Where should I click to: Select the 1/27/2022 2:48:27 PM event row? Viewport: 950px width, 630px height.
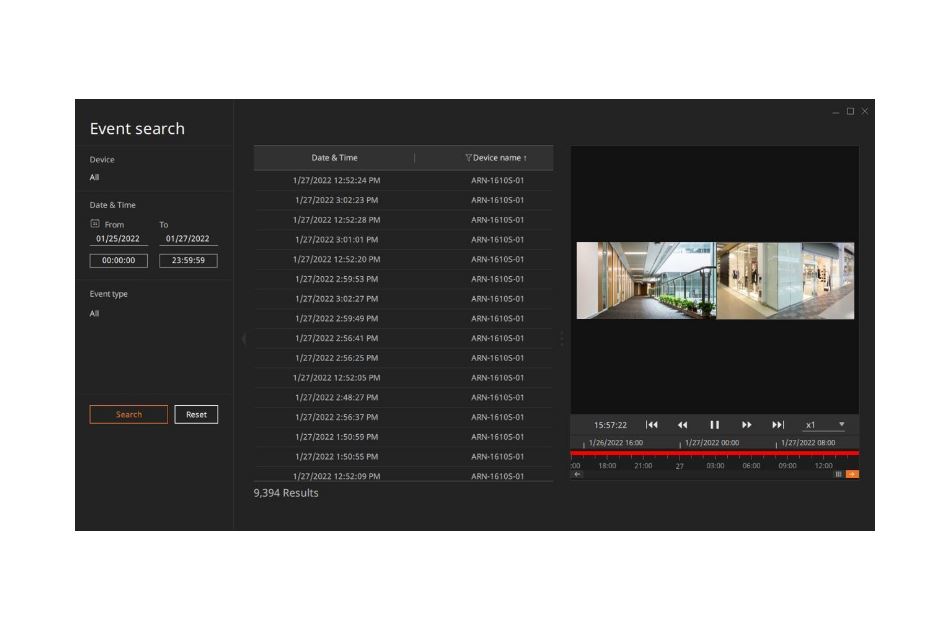(404, 397)
